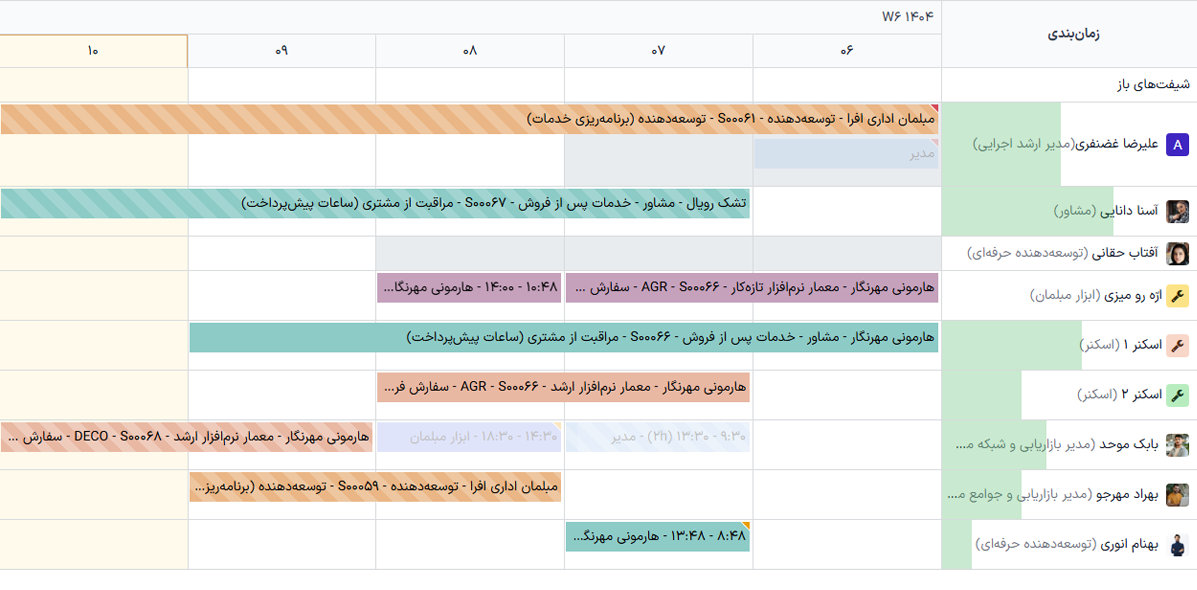Click بهنام انوری's avatar icon
The height and width of the screenshot is (590, 1197).
click(1177, 545)
